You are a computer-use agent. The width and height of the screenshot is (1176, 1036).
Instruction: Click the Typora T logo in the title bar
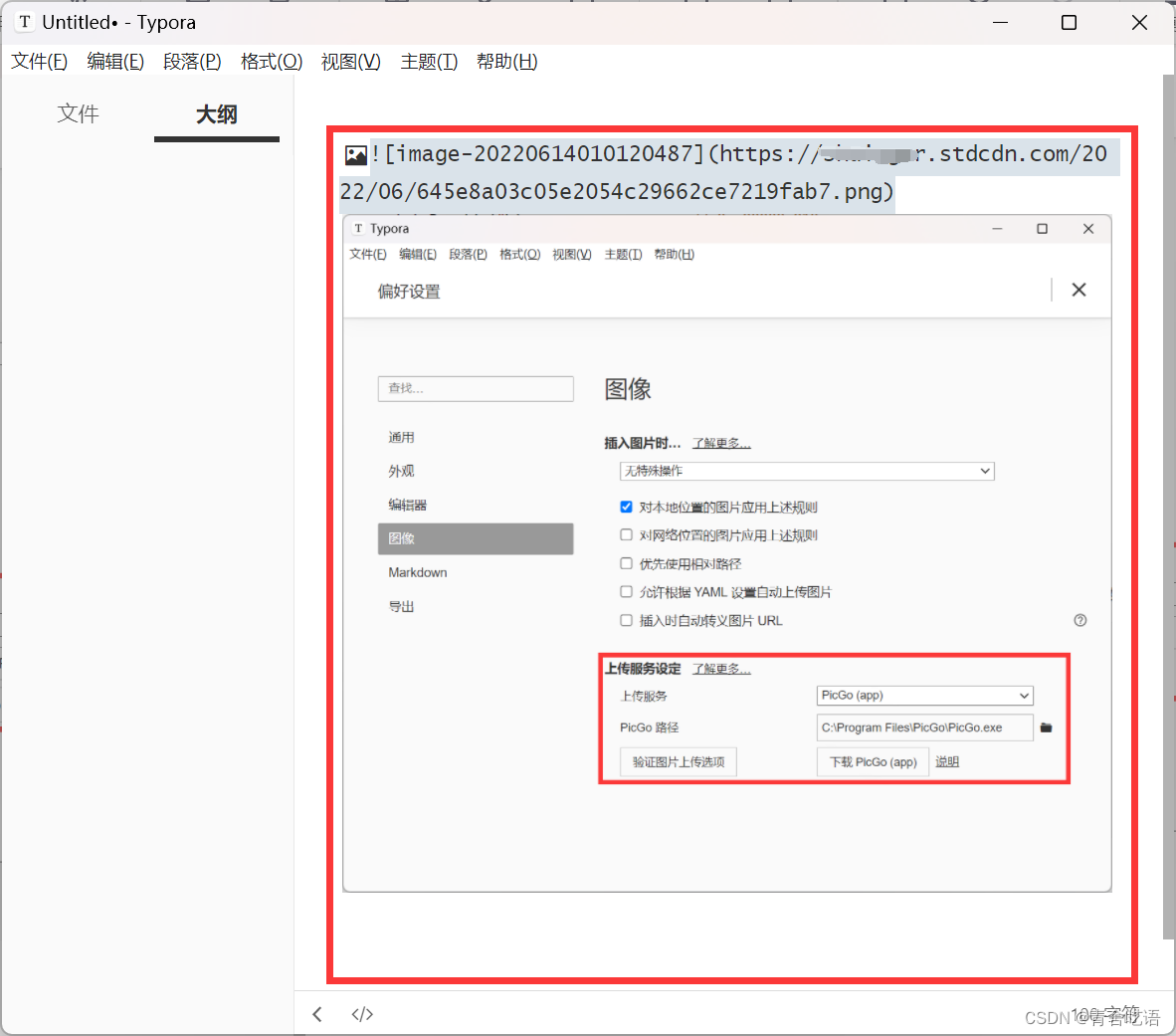[24, 21]
